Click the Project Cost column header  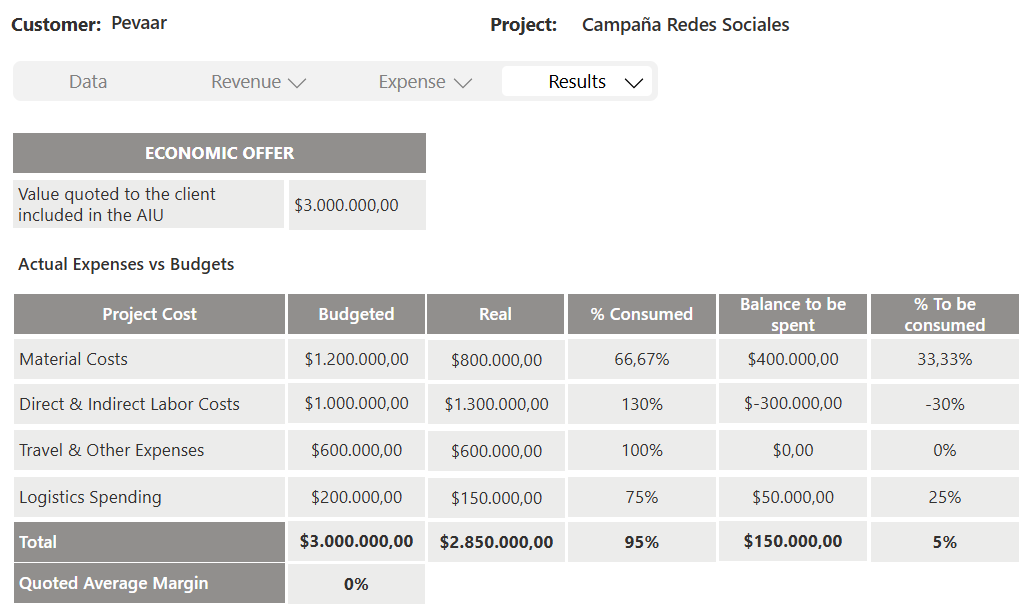[x=150, y=314]
